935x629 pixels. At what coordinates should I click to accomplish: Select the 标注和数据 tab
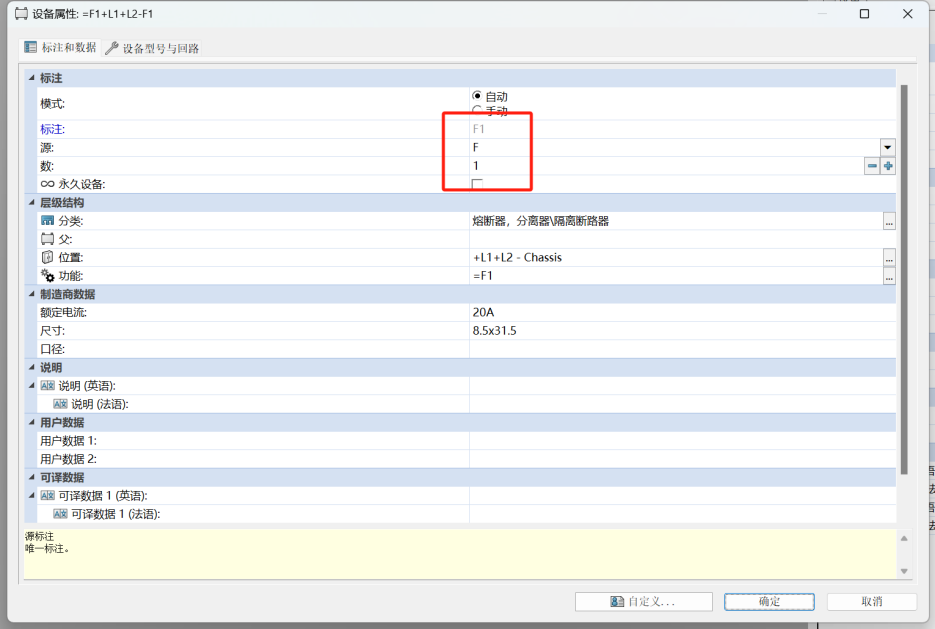pyautogui.click(x=60, y=47)
